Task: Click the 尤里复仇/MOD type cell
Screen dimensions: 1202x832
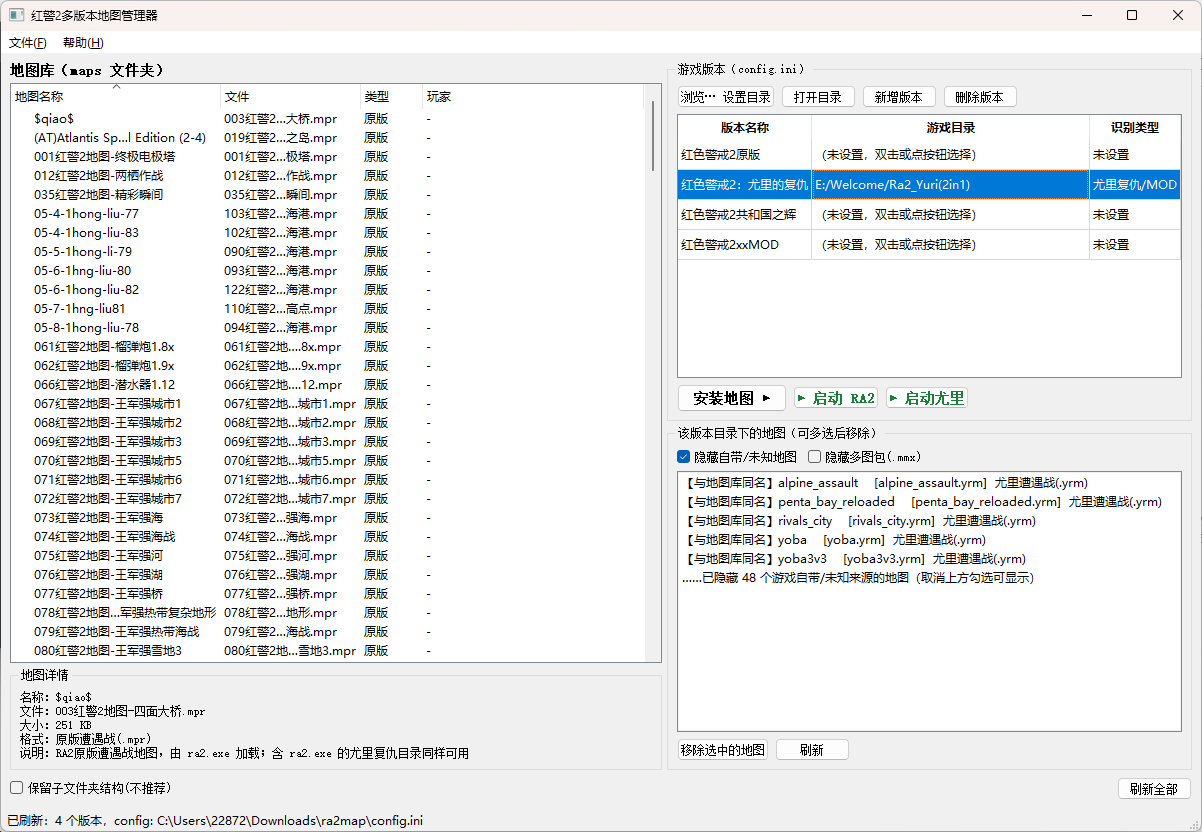Action: (1135, 185)
